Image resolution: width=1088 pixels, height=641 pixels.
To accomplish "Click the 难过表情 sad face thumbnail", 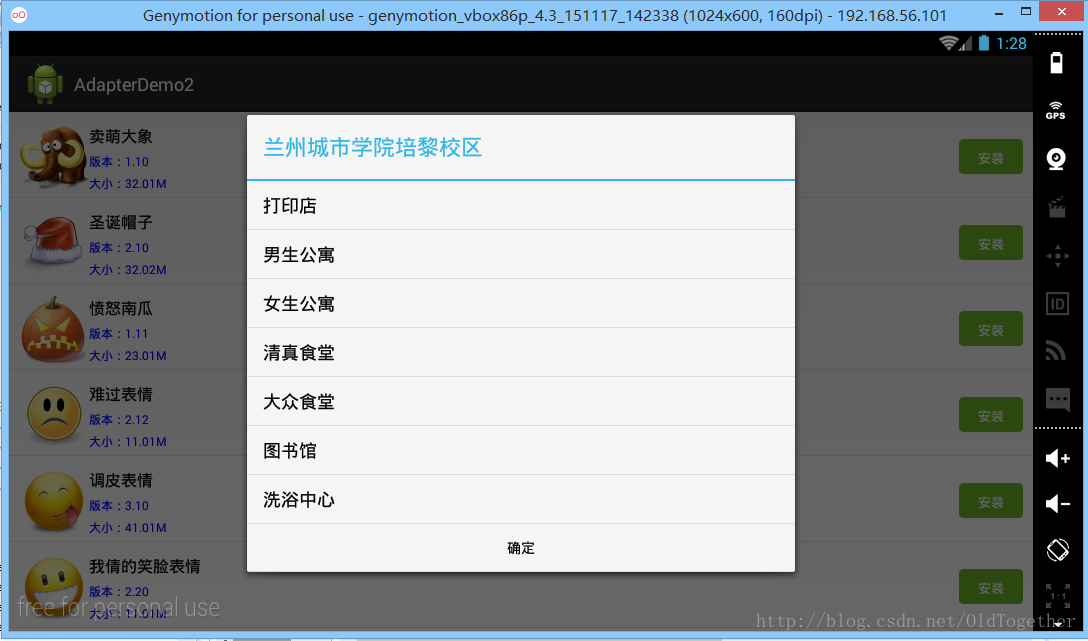I will [x=54, y=413].
